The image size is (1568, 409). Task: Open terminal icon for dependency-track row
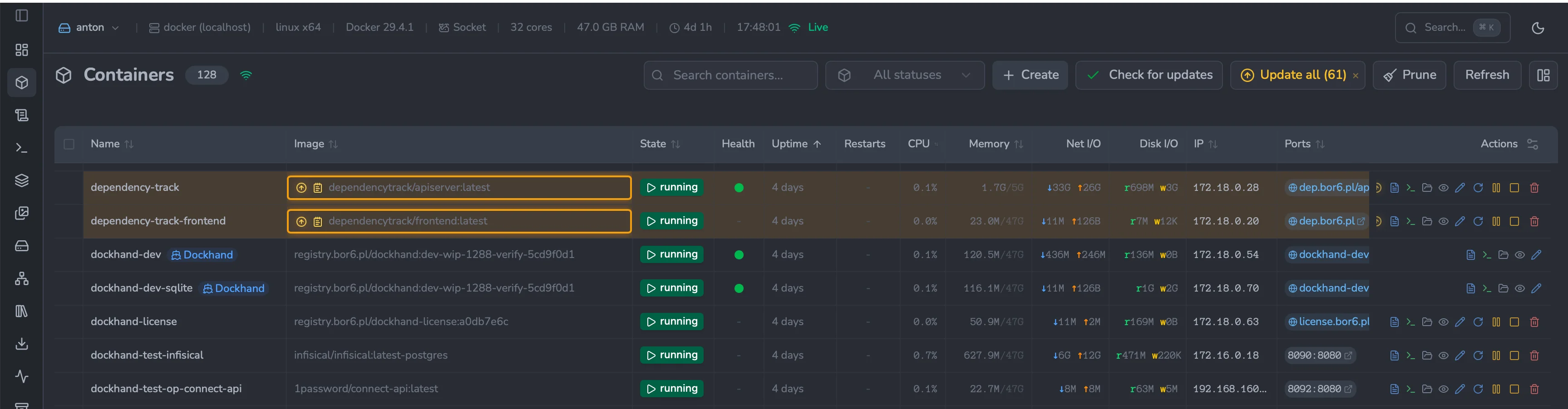point(1410,188)
